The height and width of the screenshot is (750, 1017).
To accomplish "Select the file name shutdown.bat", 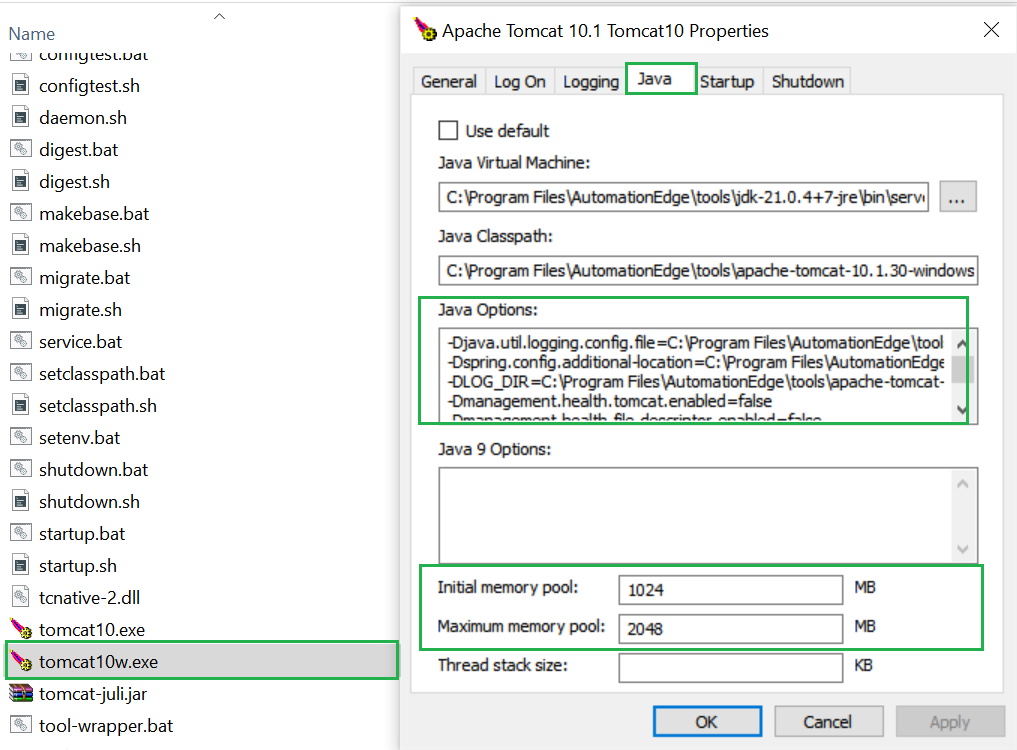I will click(93, 470).
